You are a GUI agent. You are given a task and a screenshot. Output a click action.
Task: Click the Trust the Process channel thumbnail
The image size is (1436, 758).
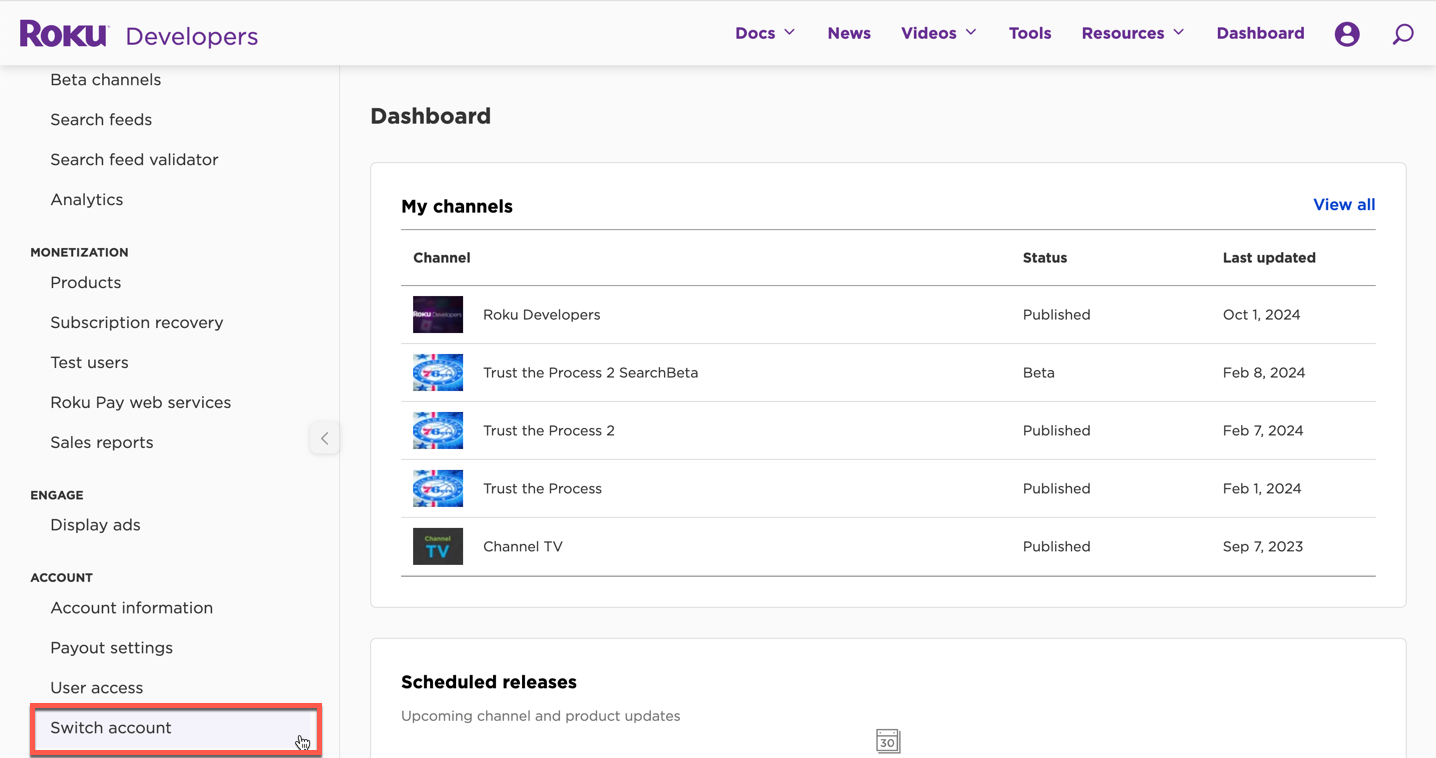[438, 489]
